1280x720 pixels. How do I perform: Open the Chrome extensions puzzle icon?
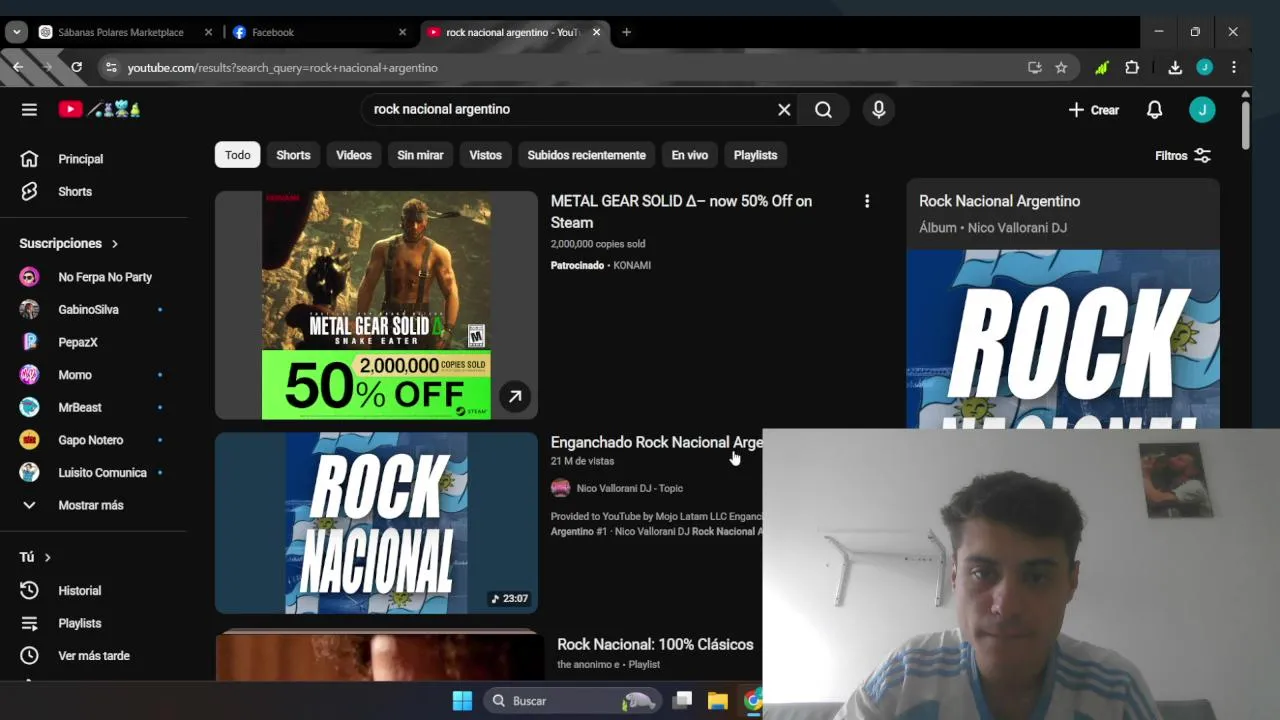tap(1132, 67)
